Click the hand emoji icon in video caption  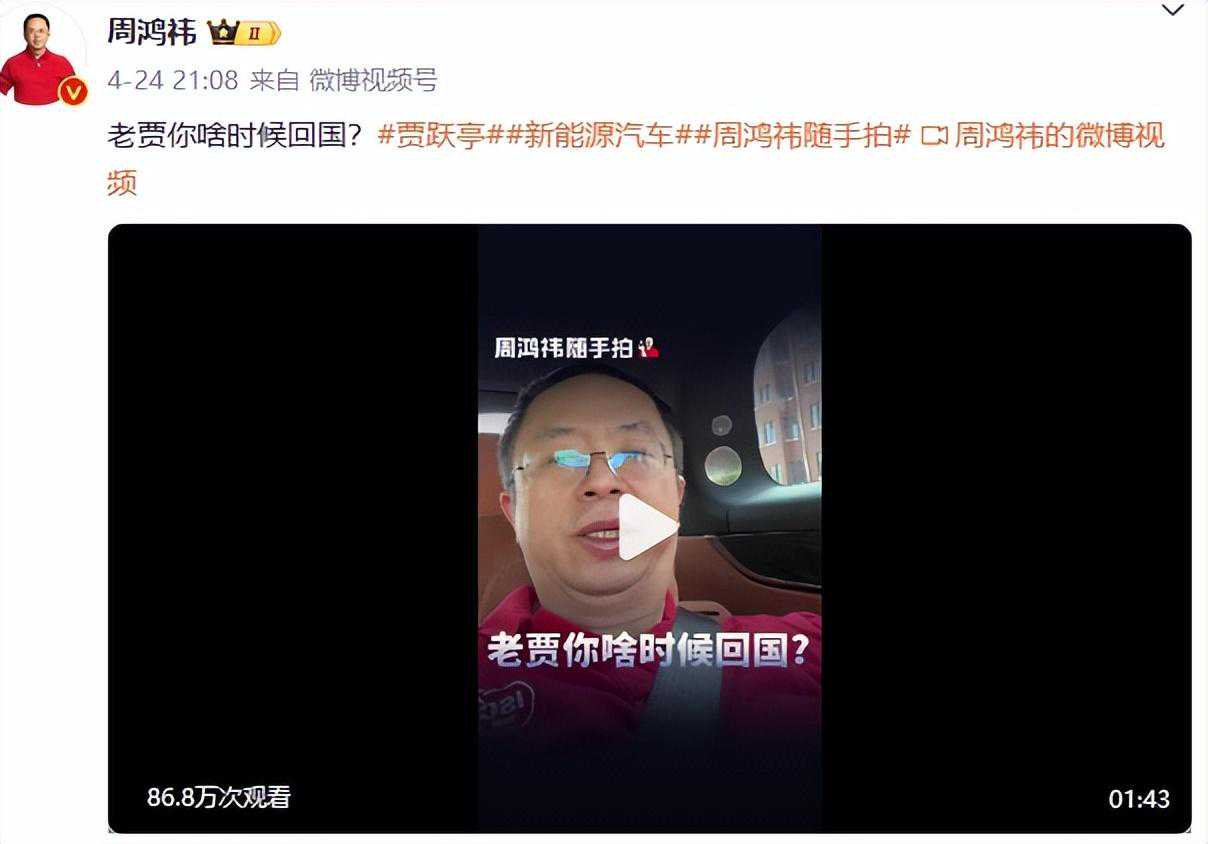pyautogui.click(x=648, y=347)
